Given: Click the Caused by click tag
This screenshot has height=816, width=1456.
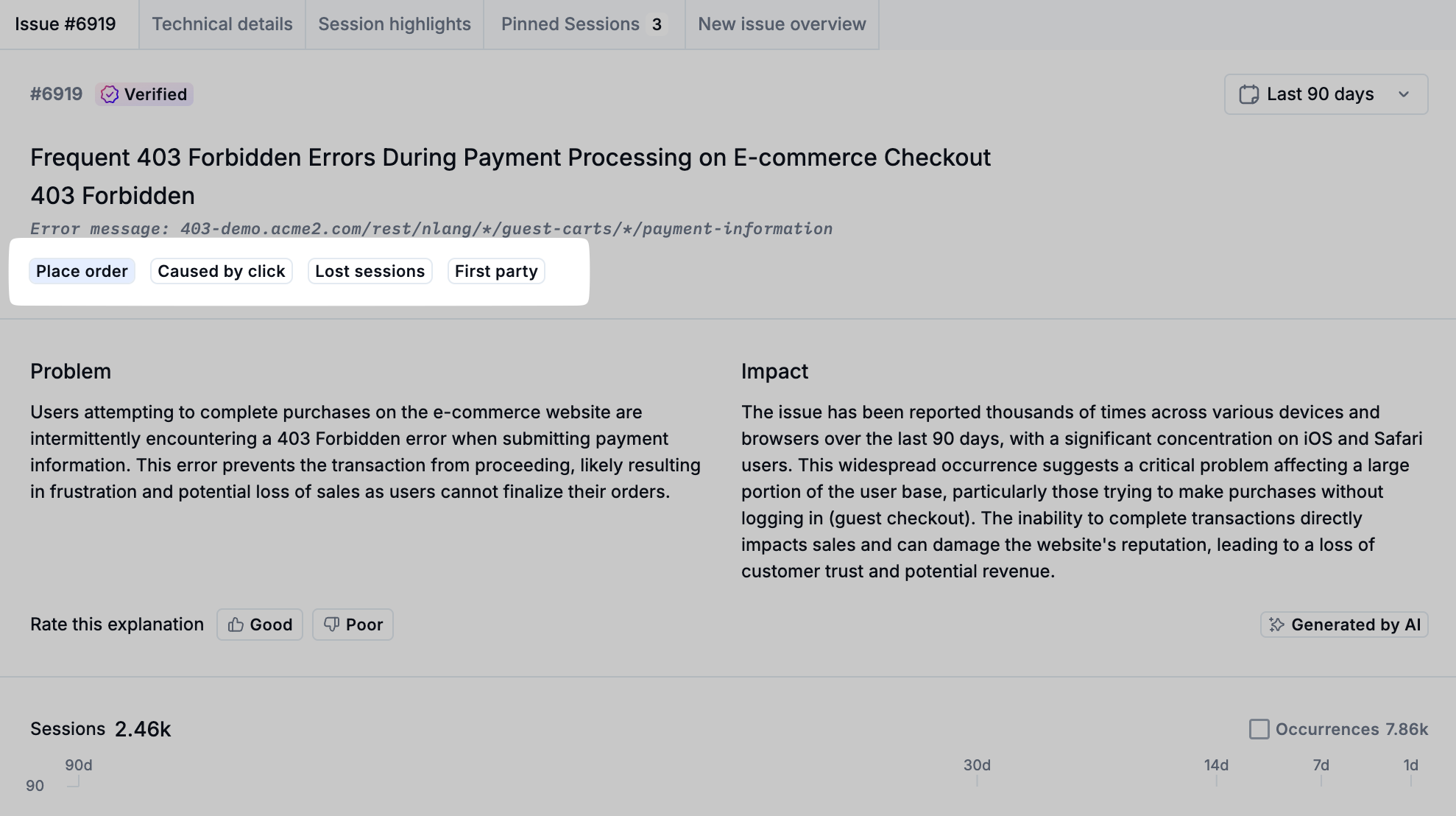Looking at the screenshot, I should (221, 271).
